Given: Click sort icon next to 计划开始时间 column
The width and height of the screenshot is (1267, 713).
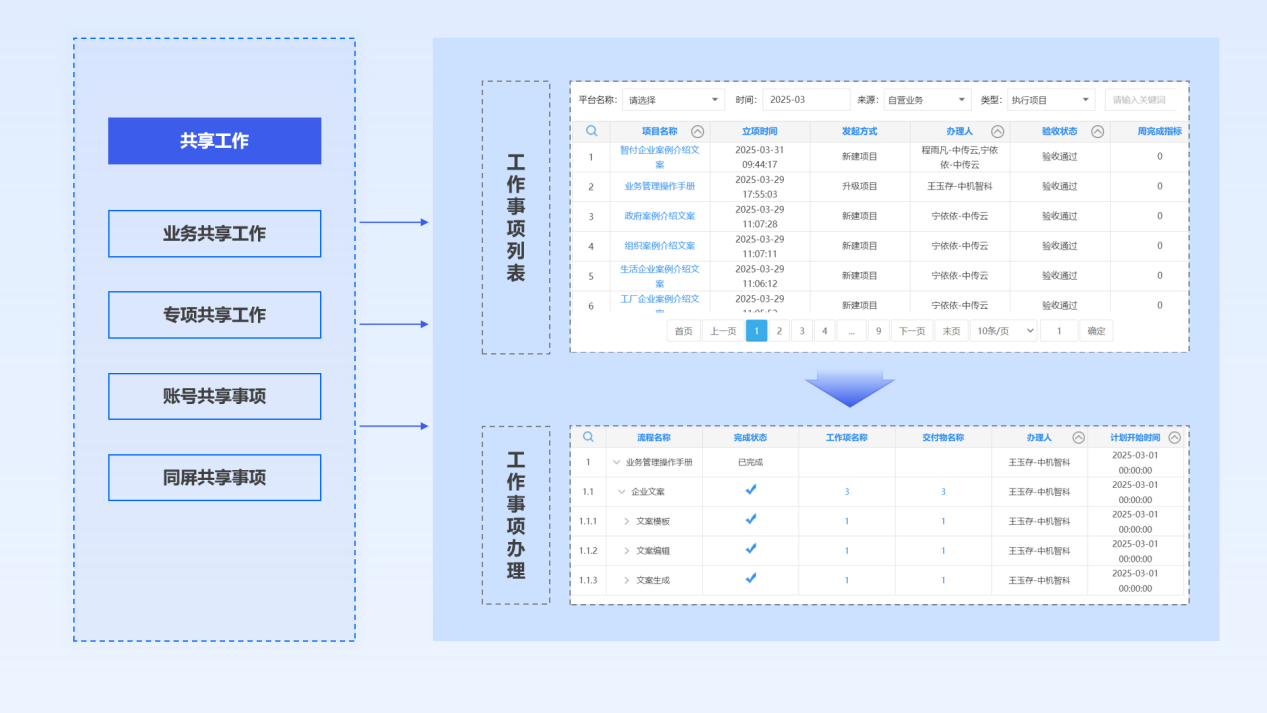Looking at the screenshot, I should point(1174,438).
